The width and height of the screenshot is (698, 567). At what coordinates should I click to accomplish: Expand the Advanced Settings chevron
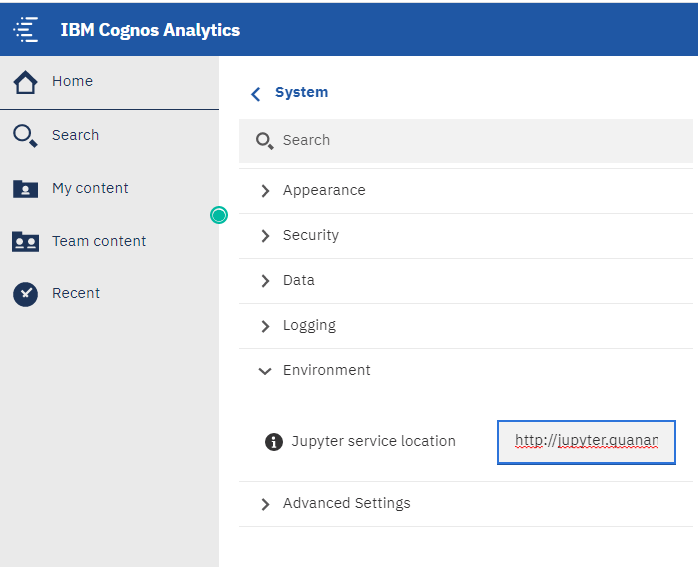[x=265, y=504]
